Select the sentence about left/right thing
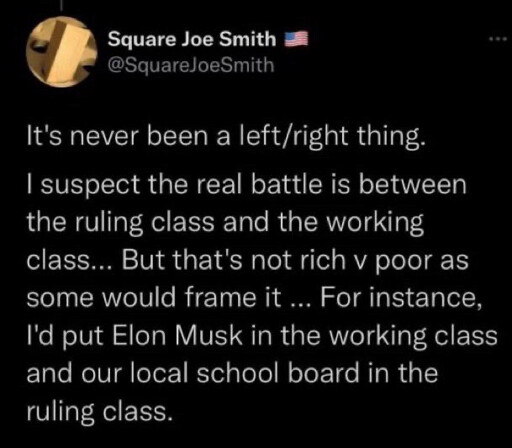The width and height of the screenshot is (512, 448). coord(226,137)
